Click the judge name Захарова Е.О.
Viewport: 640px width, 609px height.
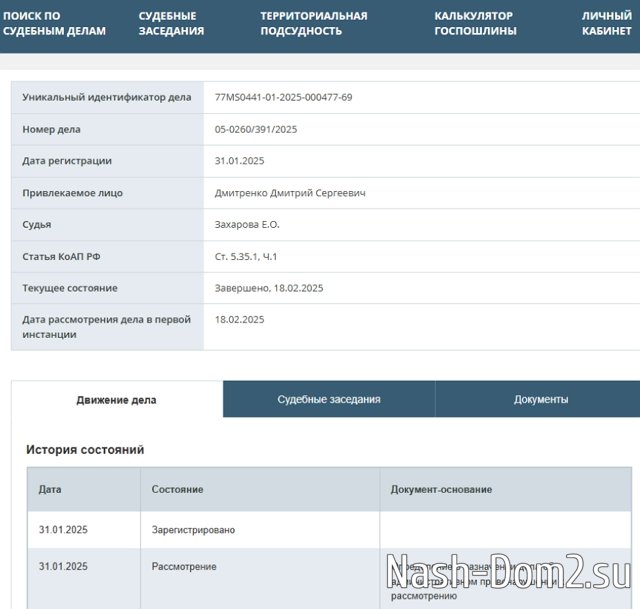click(x=247, y=225)
